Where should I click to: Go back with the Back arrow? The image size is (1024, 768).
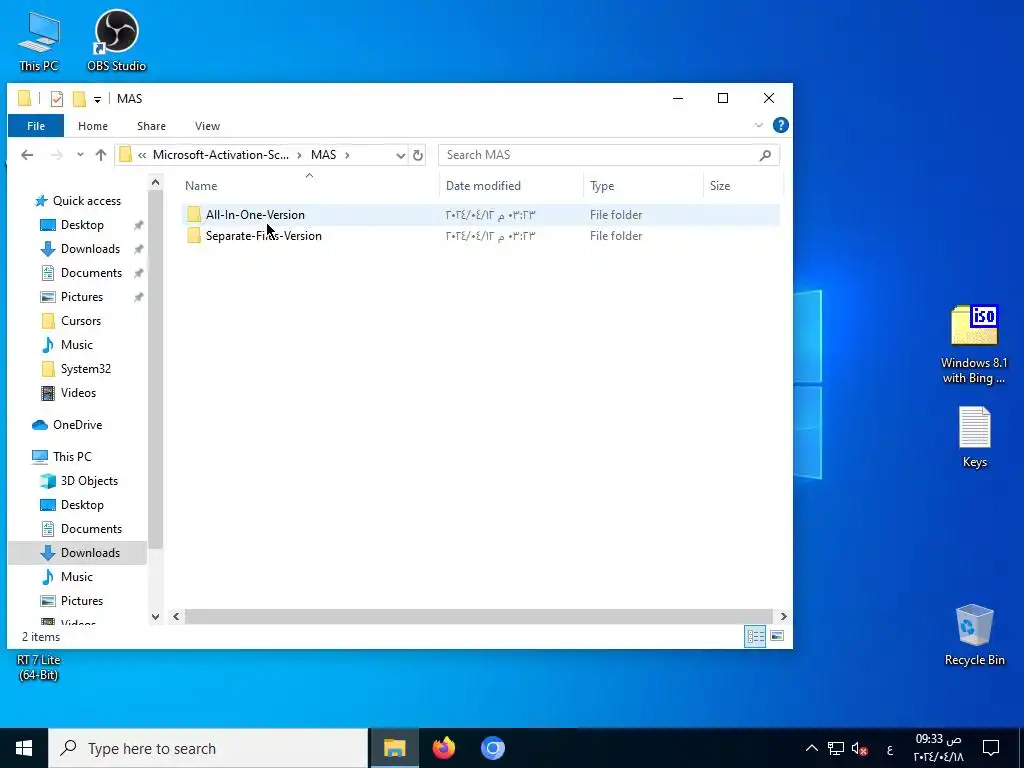(x=27, y=155)
